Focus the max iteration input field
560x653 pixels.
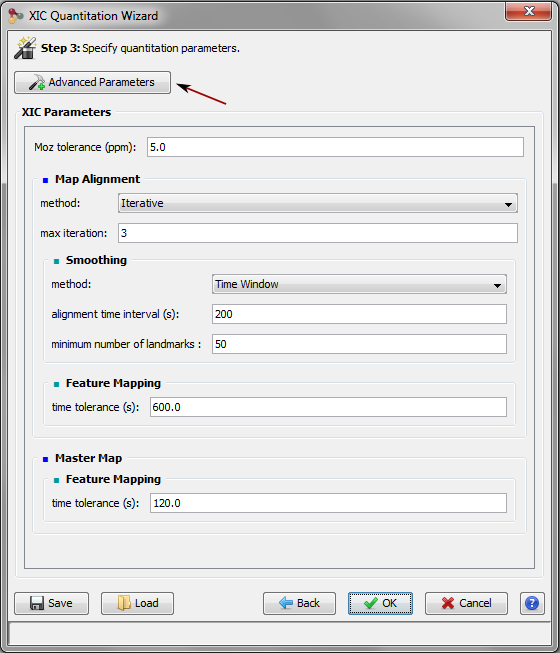[318, 233]
